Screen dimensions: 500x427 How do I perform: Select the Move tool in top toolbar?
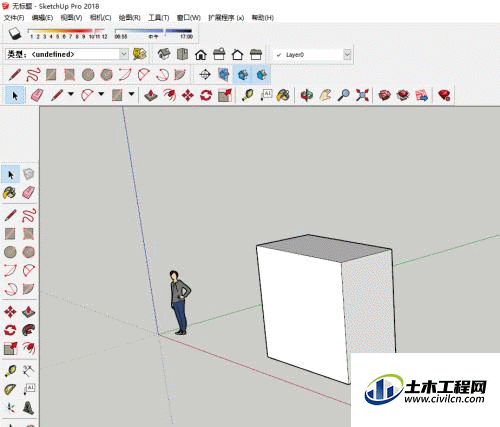click(x=188, y=95)
